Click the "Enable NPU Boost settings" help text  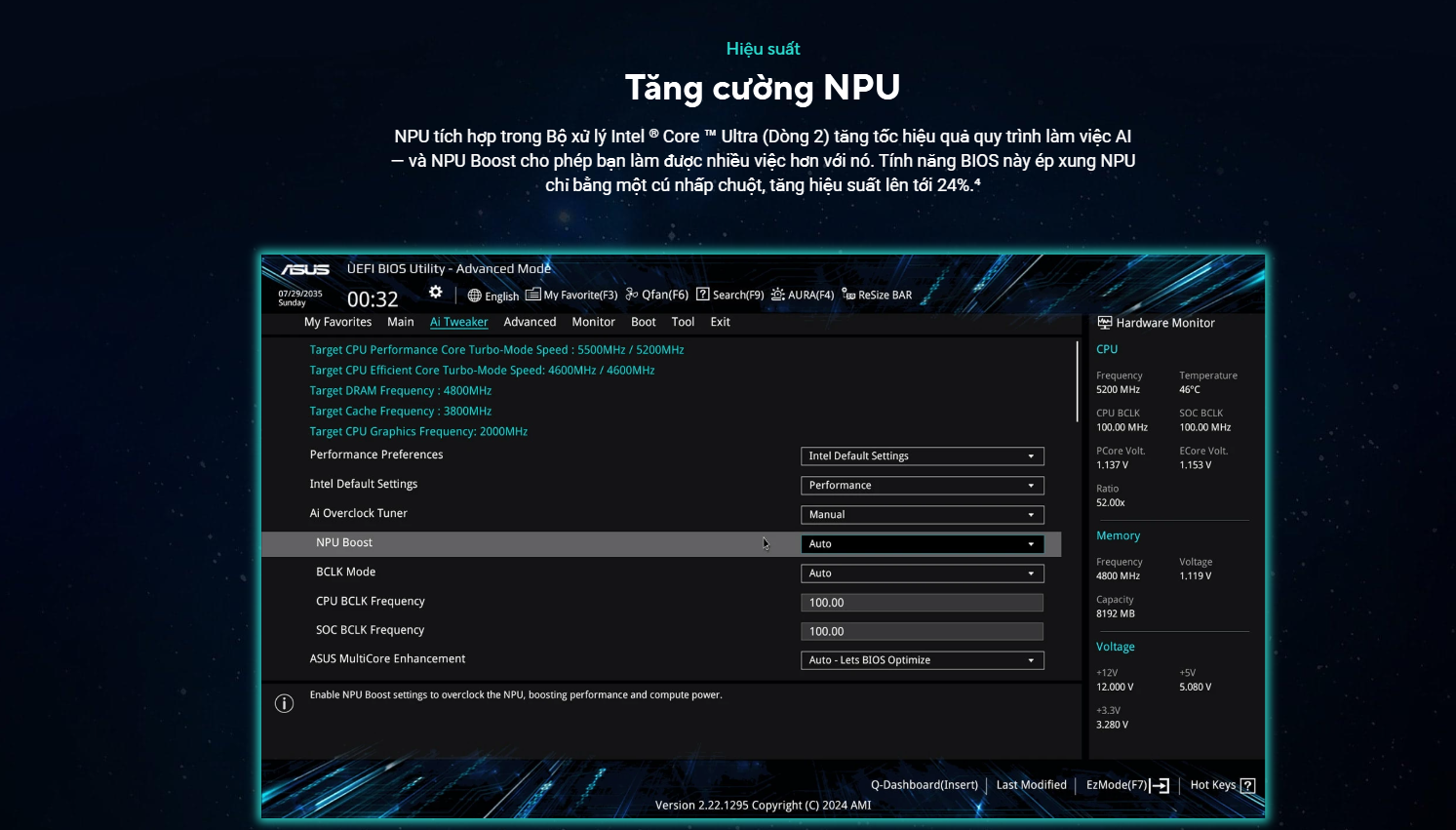516,695
